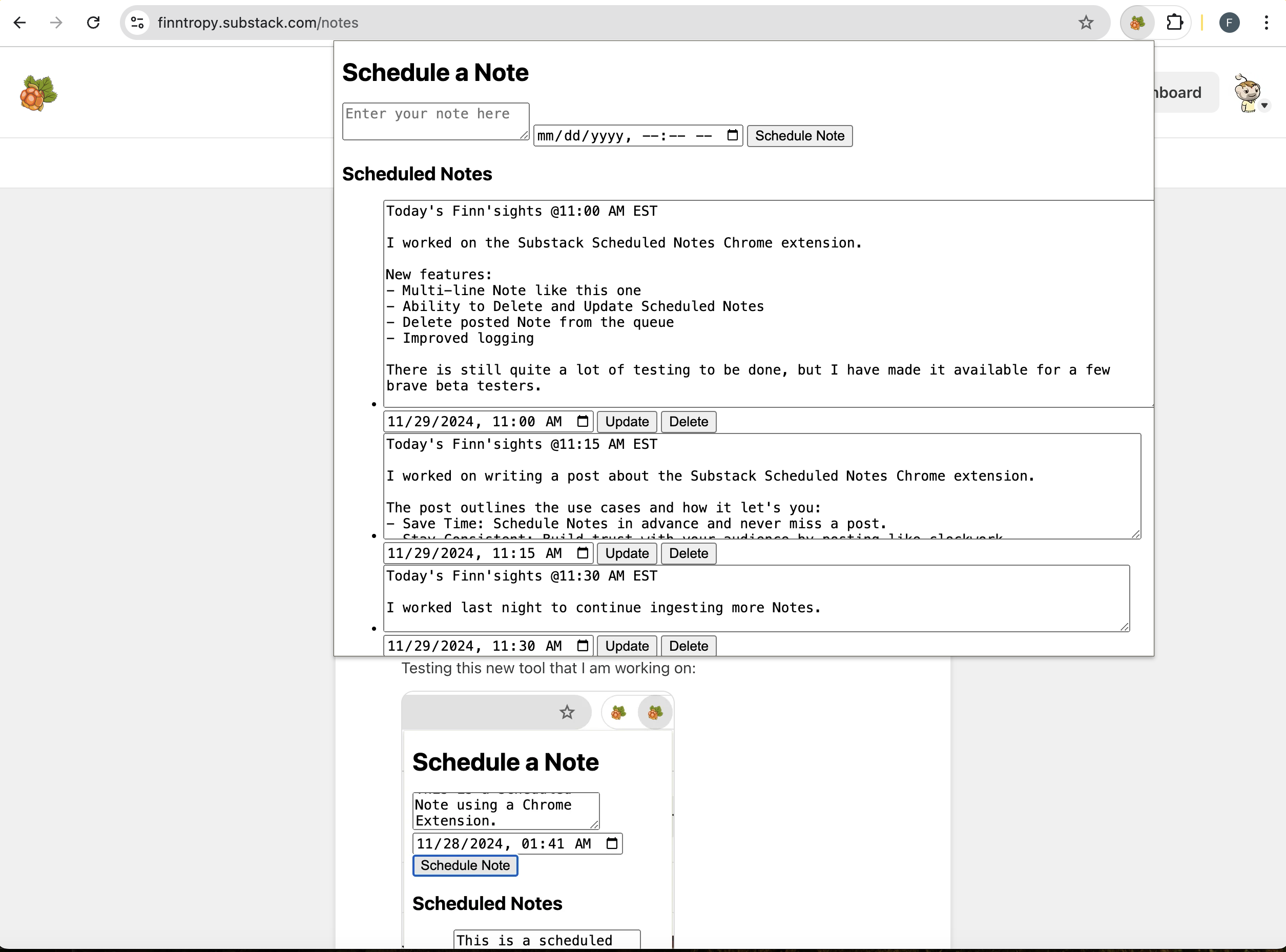1286x952 pixels.
Task: Click the site information icon in address bar
Action: [137, 23]
